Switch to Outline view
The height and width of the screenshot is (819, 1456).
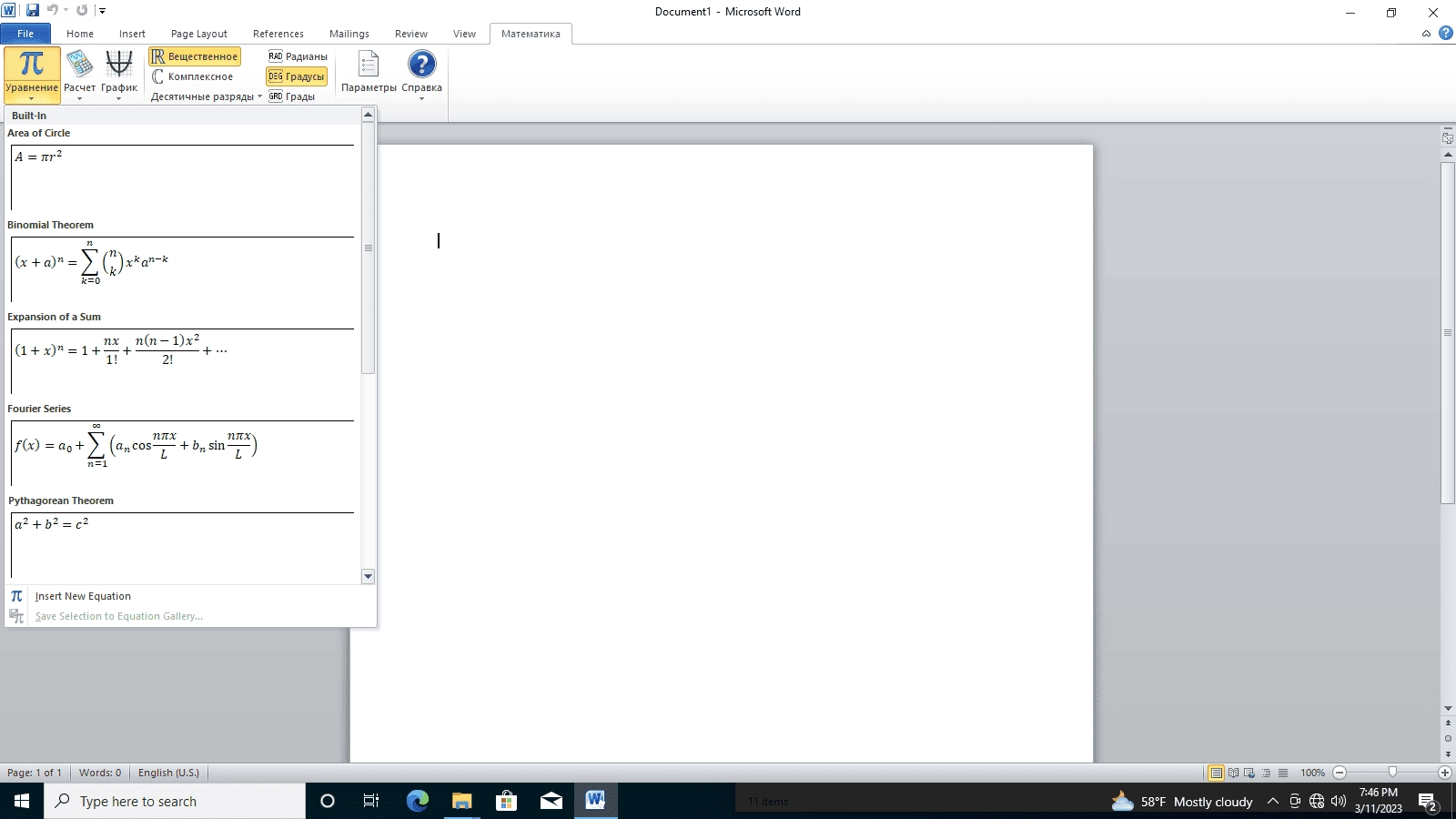[1266, 773]
